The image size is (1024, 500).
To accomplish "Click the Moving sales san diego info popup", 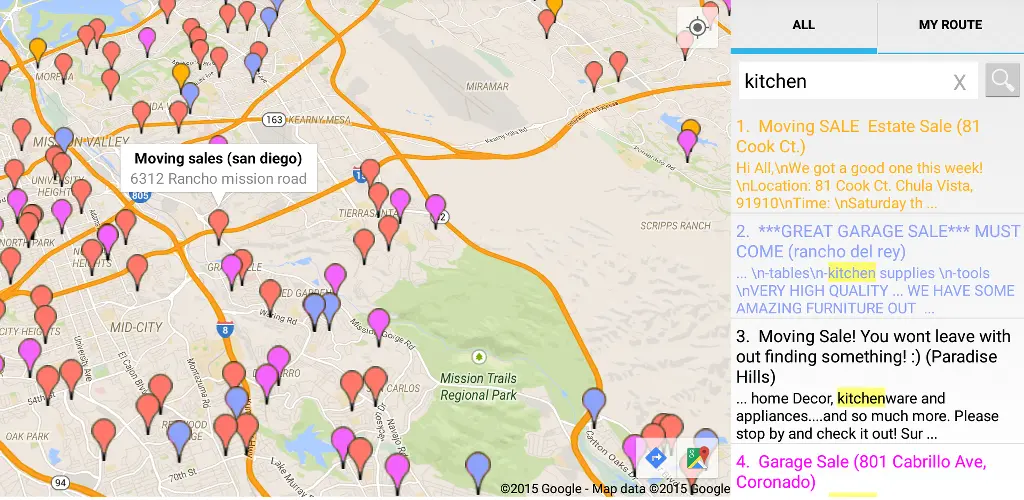I will click(x=219, y=168).
